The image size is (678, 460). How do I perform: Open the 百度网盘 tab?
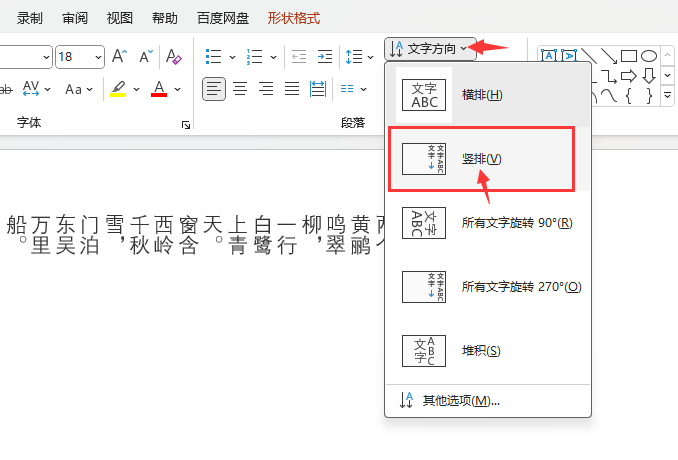223,18
